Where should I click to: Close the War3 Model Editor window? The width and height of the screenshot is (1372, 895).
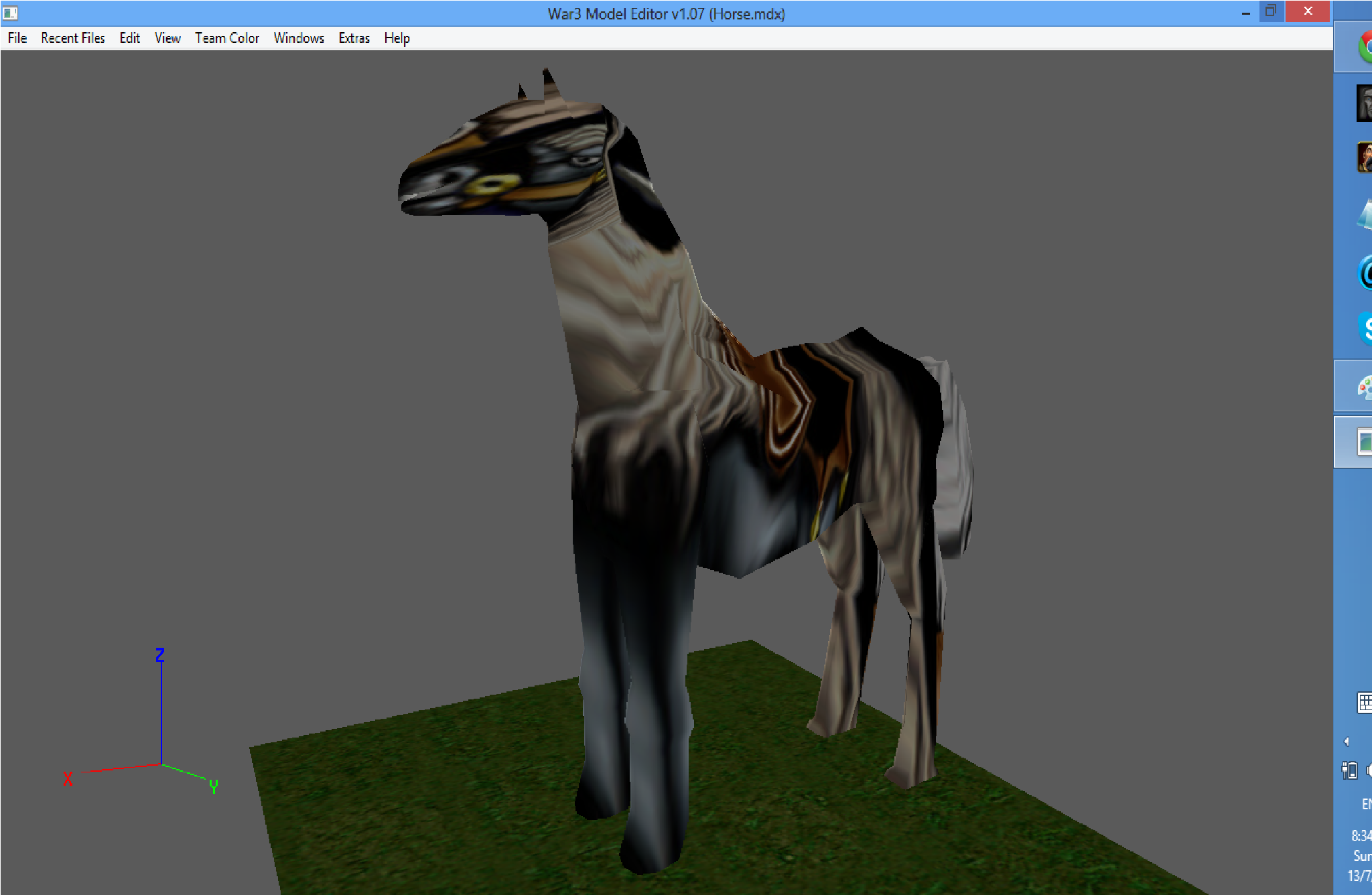pos(1308,11)
